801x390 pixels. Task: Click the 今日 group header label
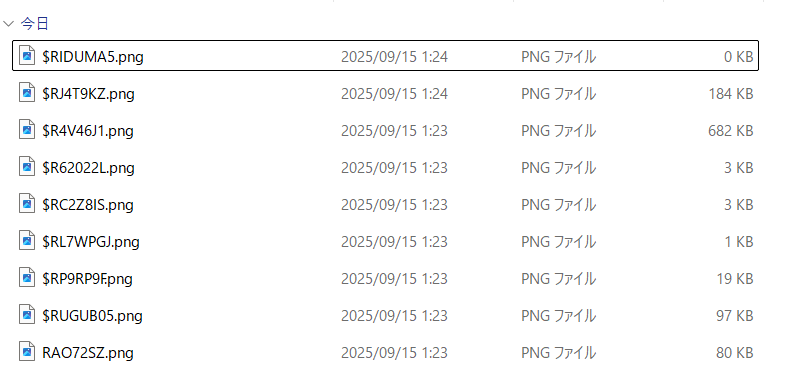click(x=35, y=24)
